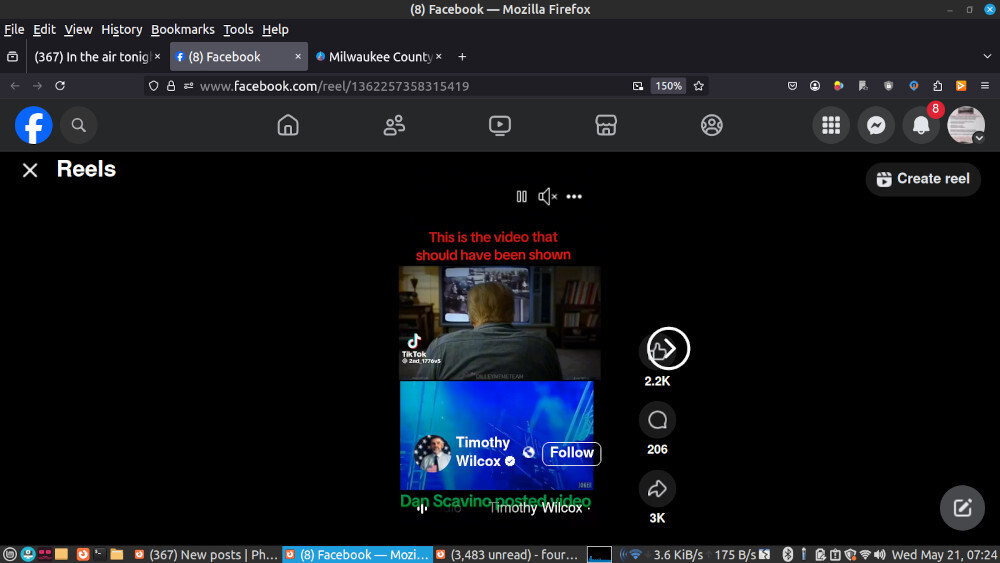Open the History menu
The image size is (1000, 563).
(x=122, y=29)
